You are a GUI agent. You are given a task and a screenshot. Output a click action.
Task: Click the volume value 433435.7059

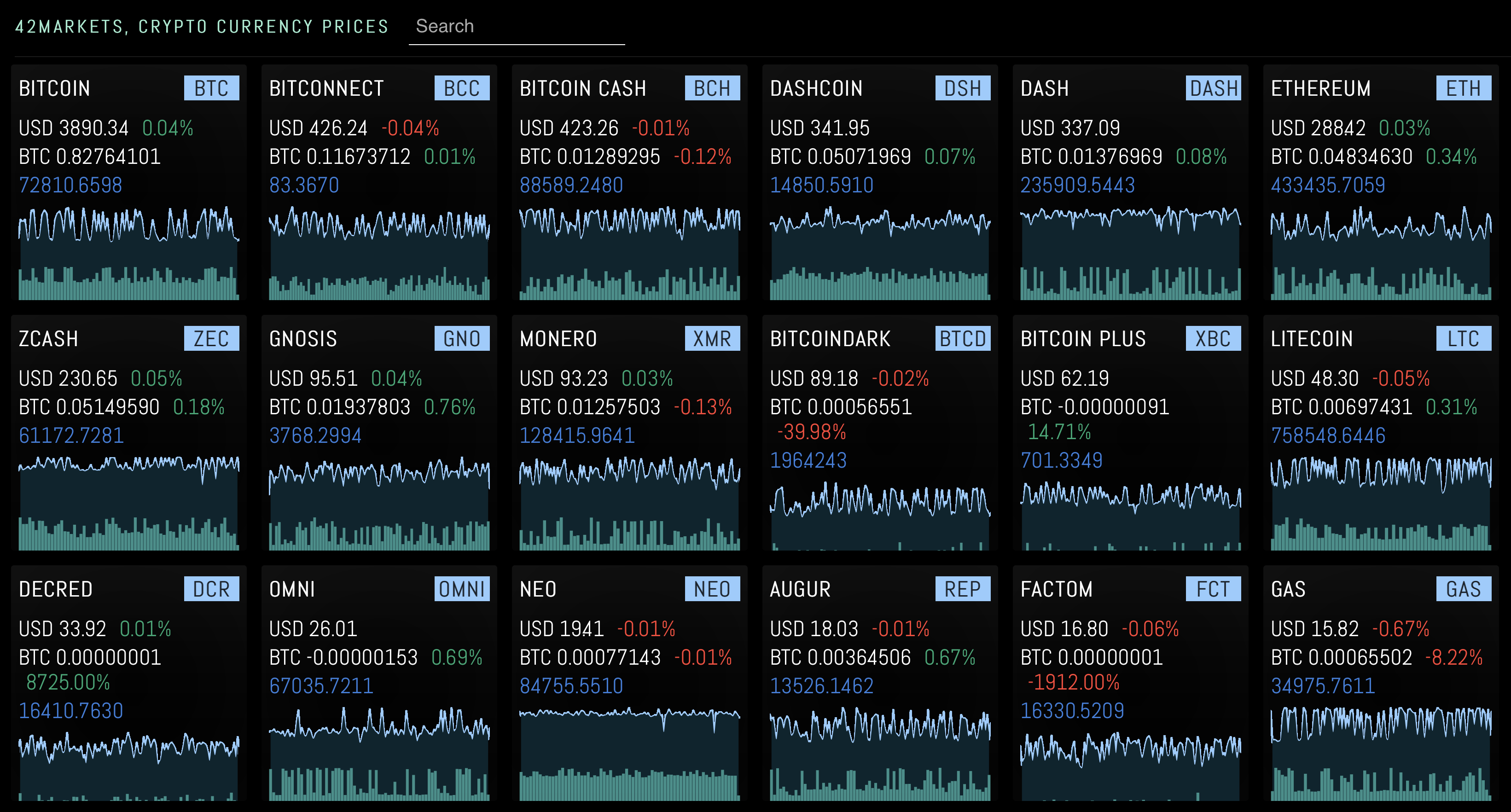[1328, 185]
